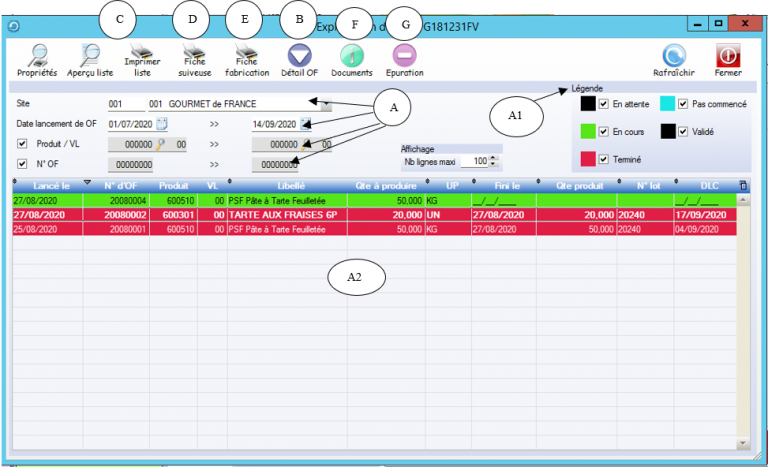Click the Epuration icon
This screenshot has width=768, height=467.
click(404, 55)
